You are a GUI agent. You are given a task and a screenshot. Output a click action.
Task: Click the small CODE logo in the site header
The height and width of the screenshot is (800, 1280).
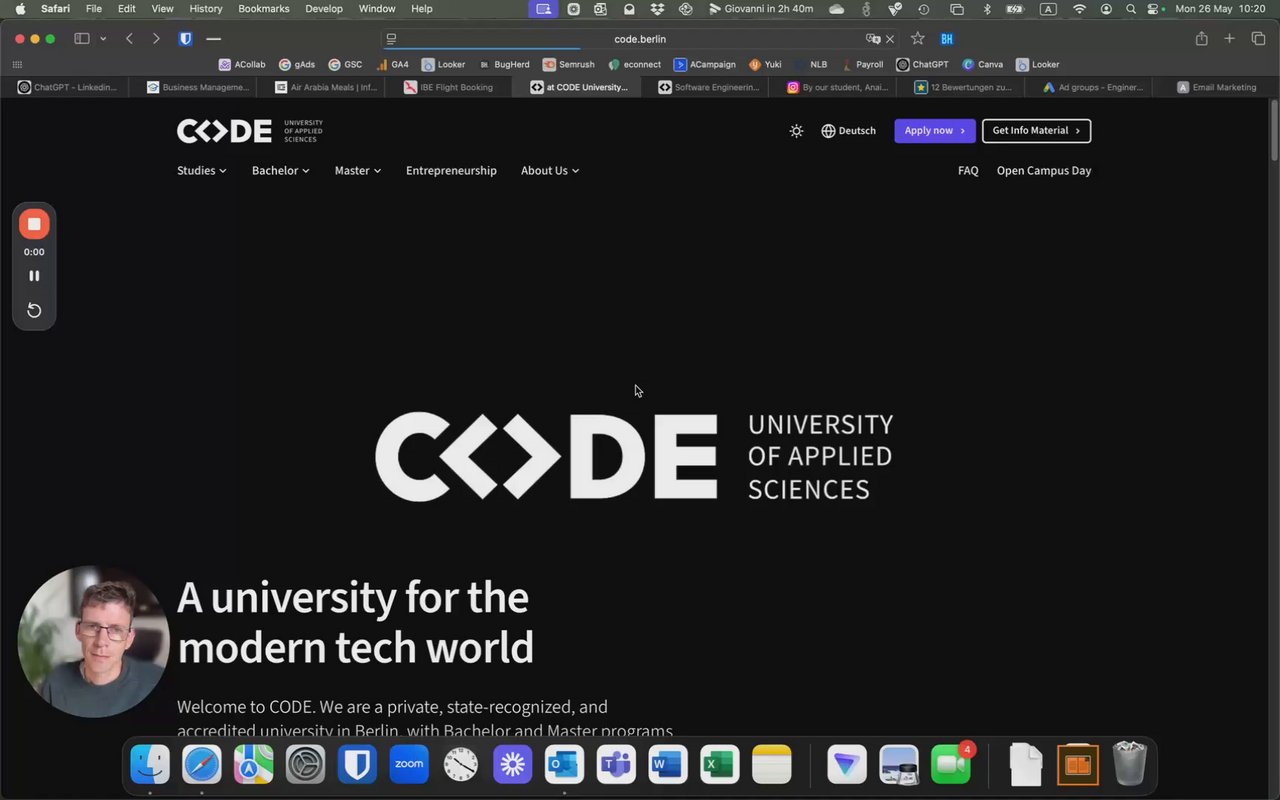(x=250, y=131)
